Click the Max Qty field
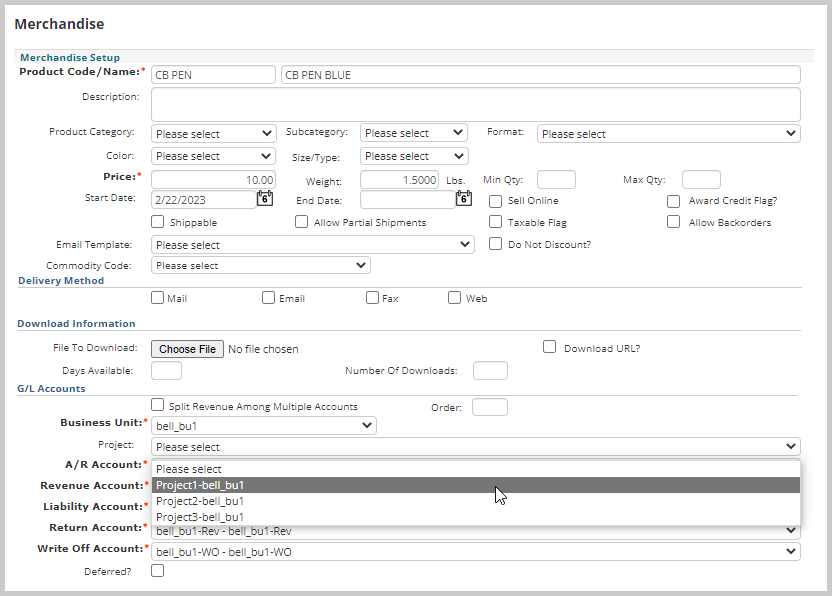The height and width of the screenshot is (596, 832). [x=701, y=180]
